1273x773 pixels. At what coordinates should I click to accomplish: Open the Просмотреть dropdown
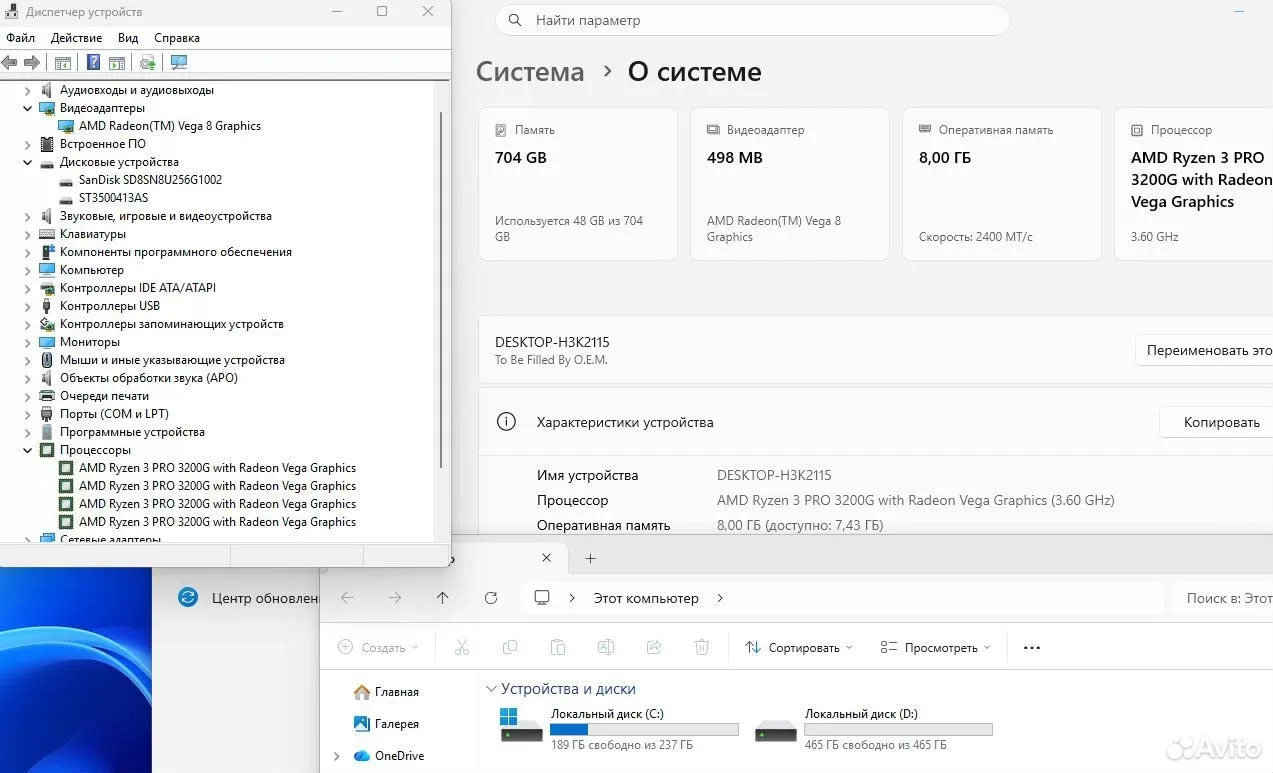tap(936, 648)
